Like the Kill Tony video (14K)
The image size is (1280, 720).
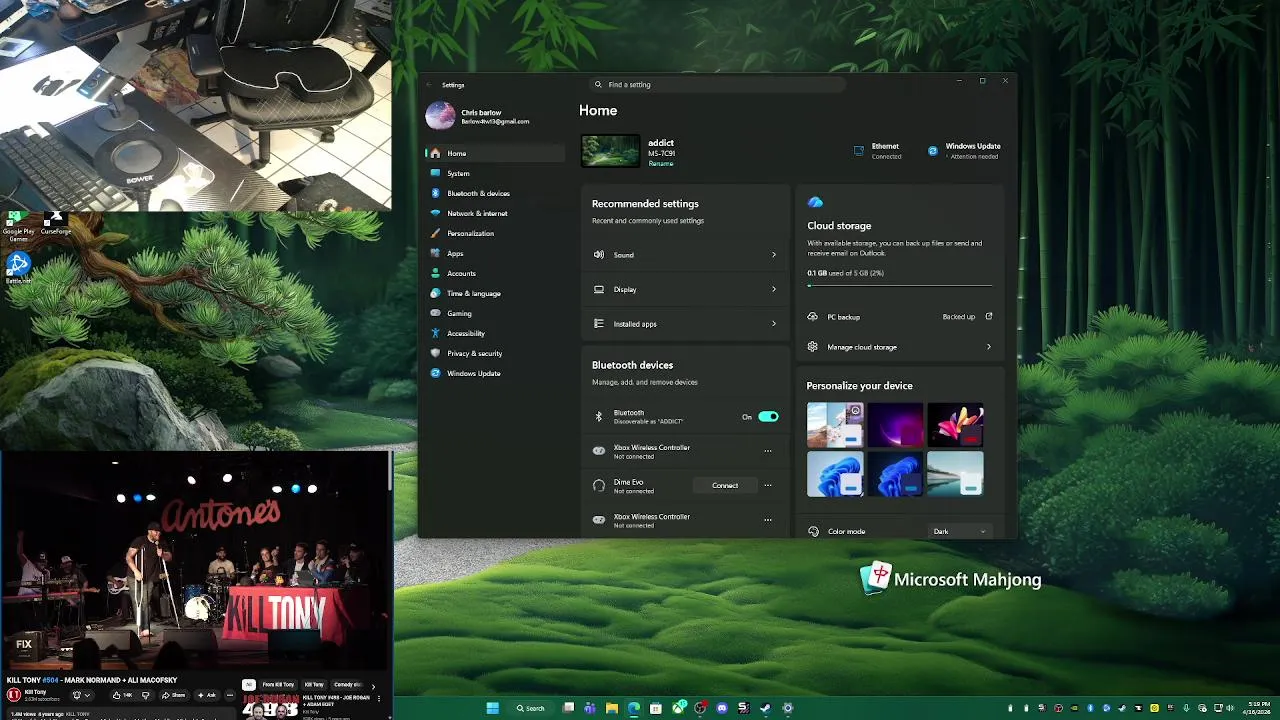pyautogui.click(x=123, y=695)
